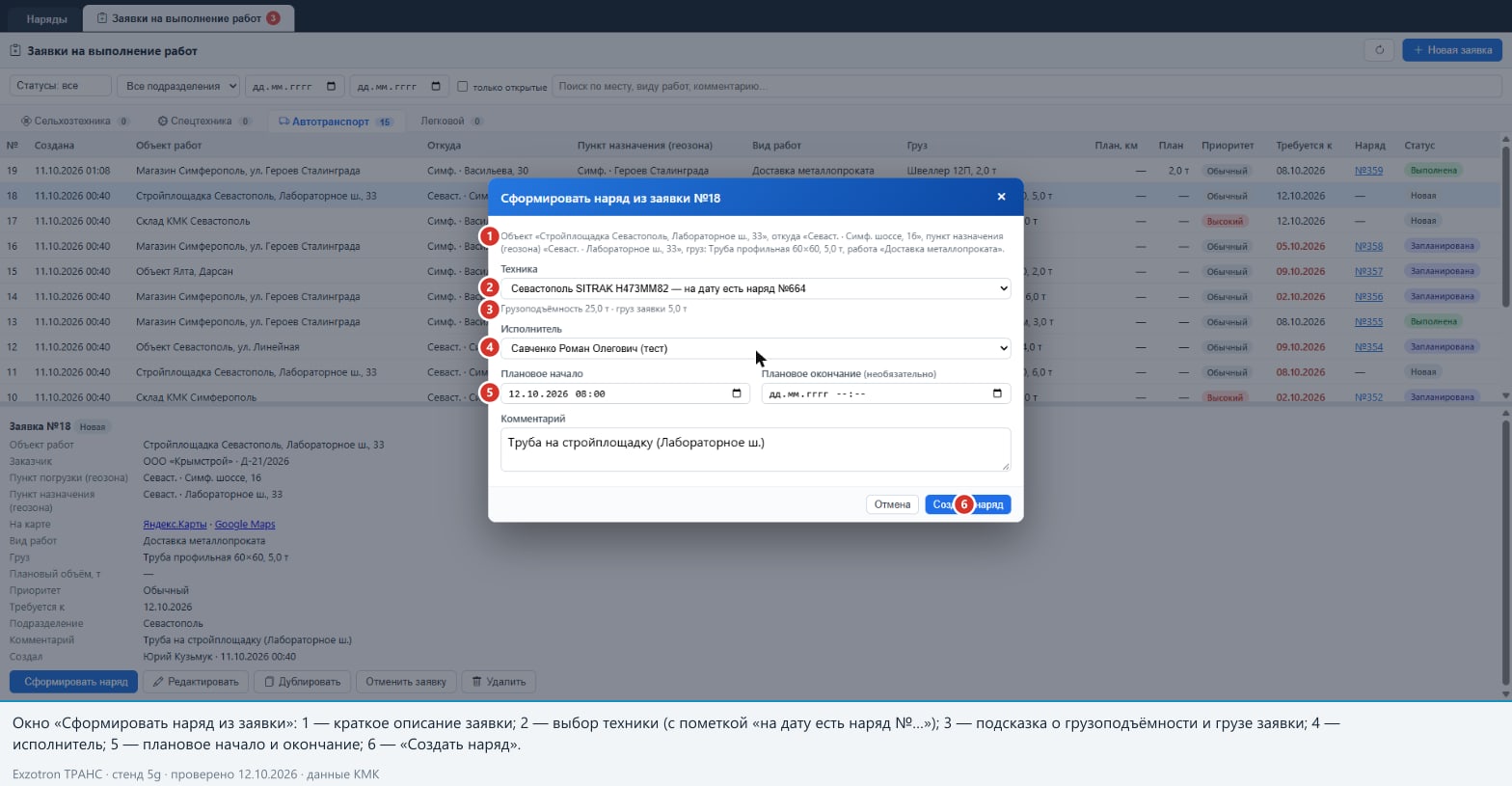
Task: Click the search field Поиск по месту
Action: click(1026, 86)
